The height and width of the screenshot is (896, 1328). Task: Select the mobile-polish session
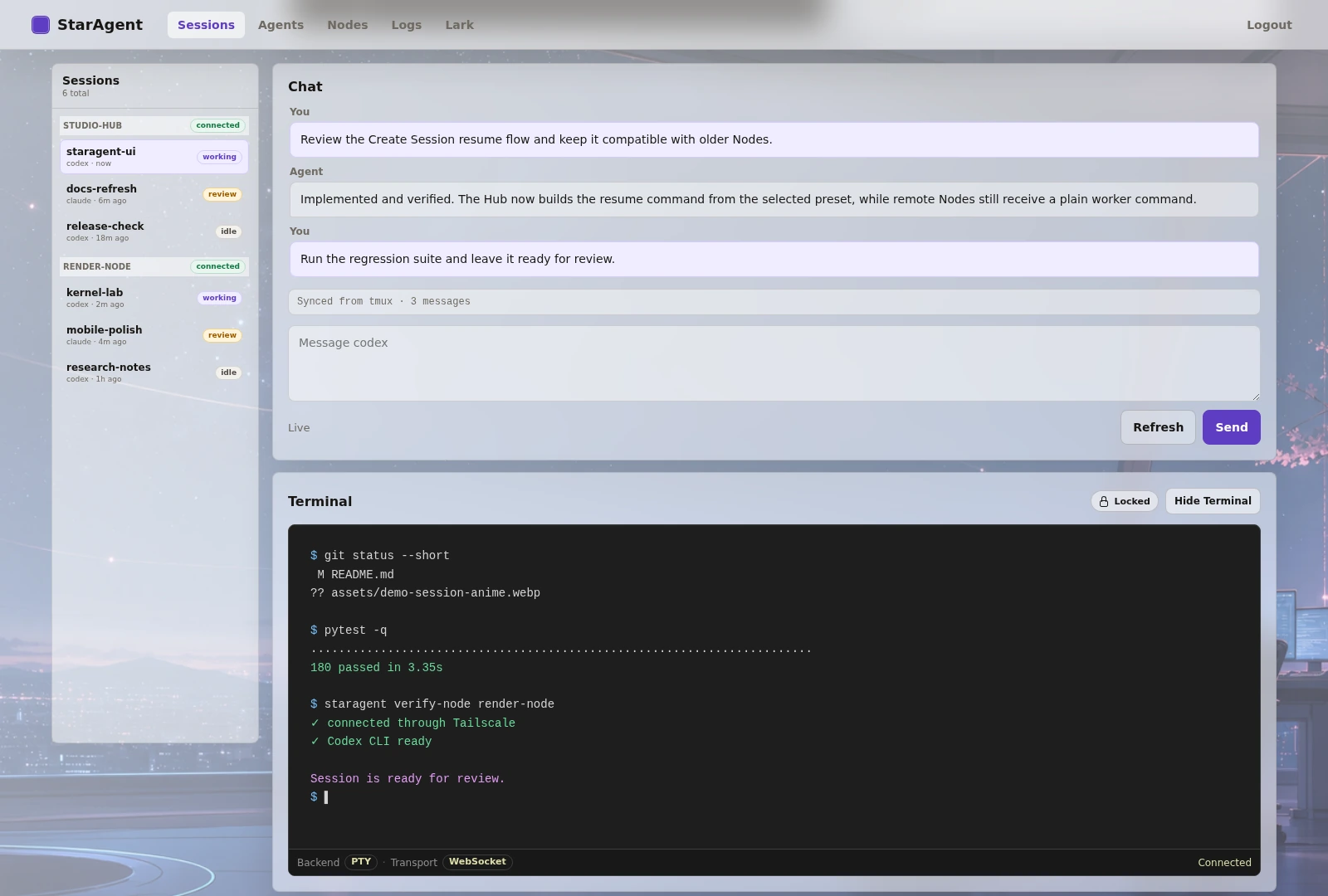[x=154, y=335]
